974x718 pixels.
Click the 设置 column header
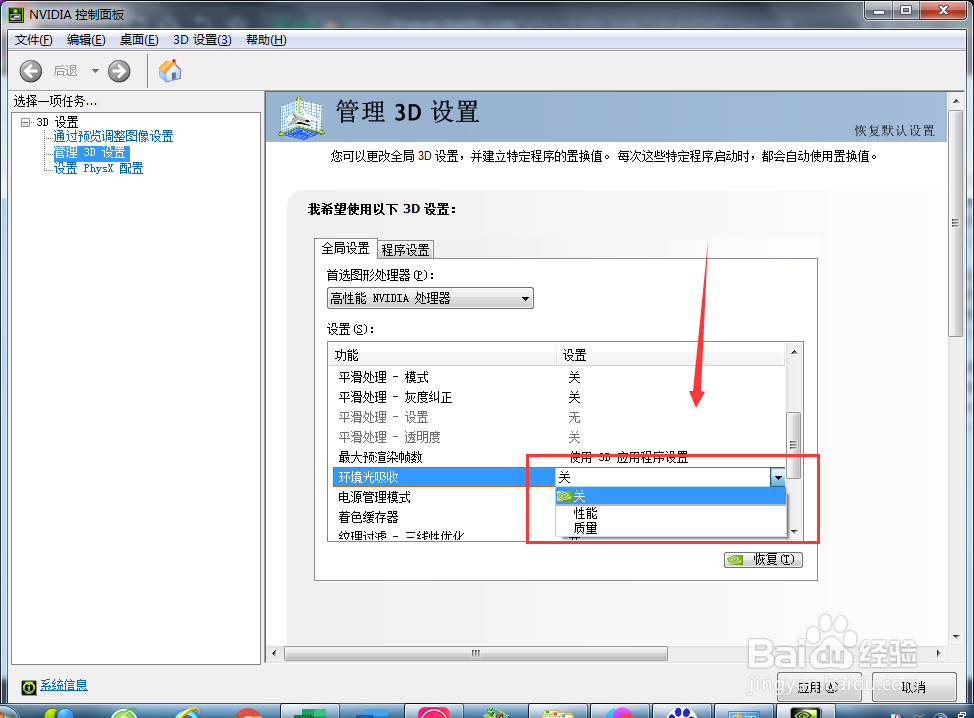(x=671, y=355)
